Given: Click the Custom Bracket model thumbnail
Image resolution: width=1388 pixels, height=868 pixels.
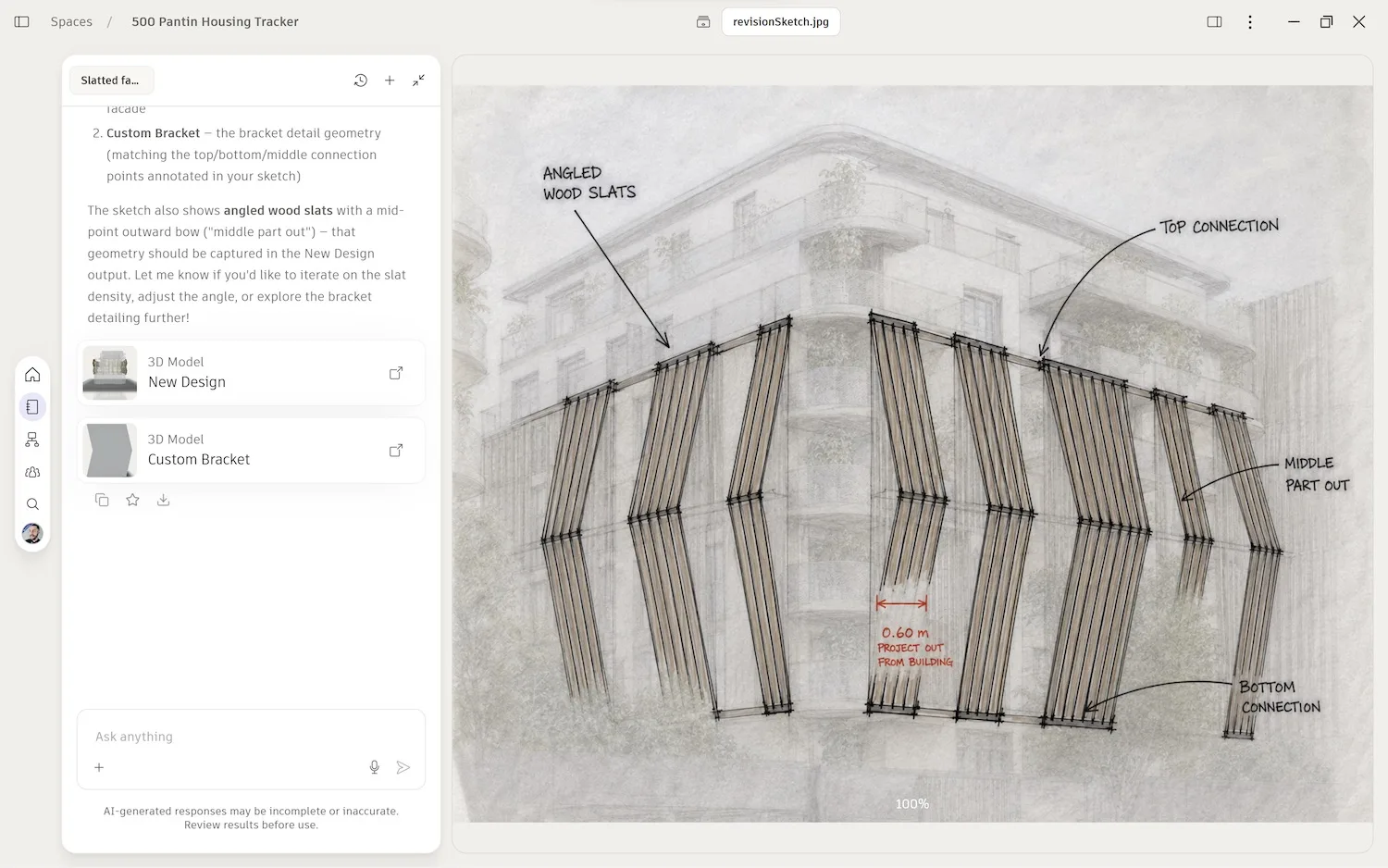Looking at the screenshot, I should [110, 451].
